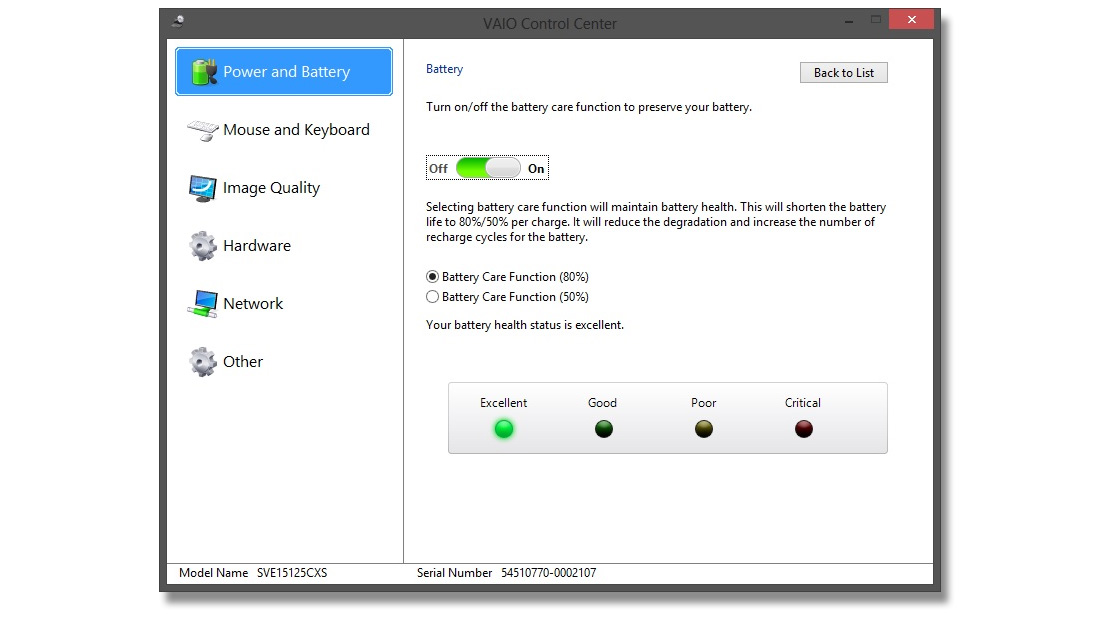1100x620 pixels.
Task: Click the Other gear icon
Action: point(203,362)
